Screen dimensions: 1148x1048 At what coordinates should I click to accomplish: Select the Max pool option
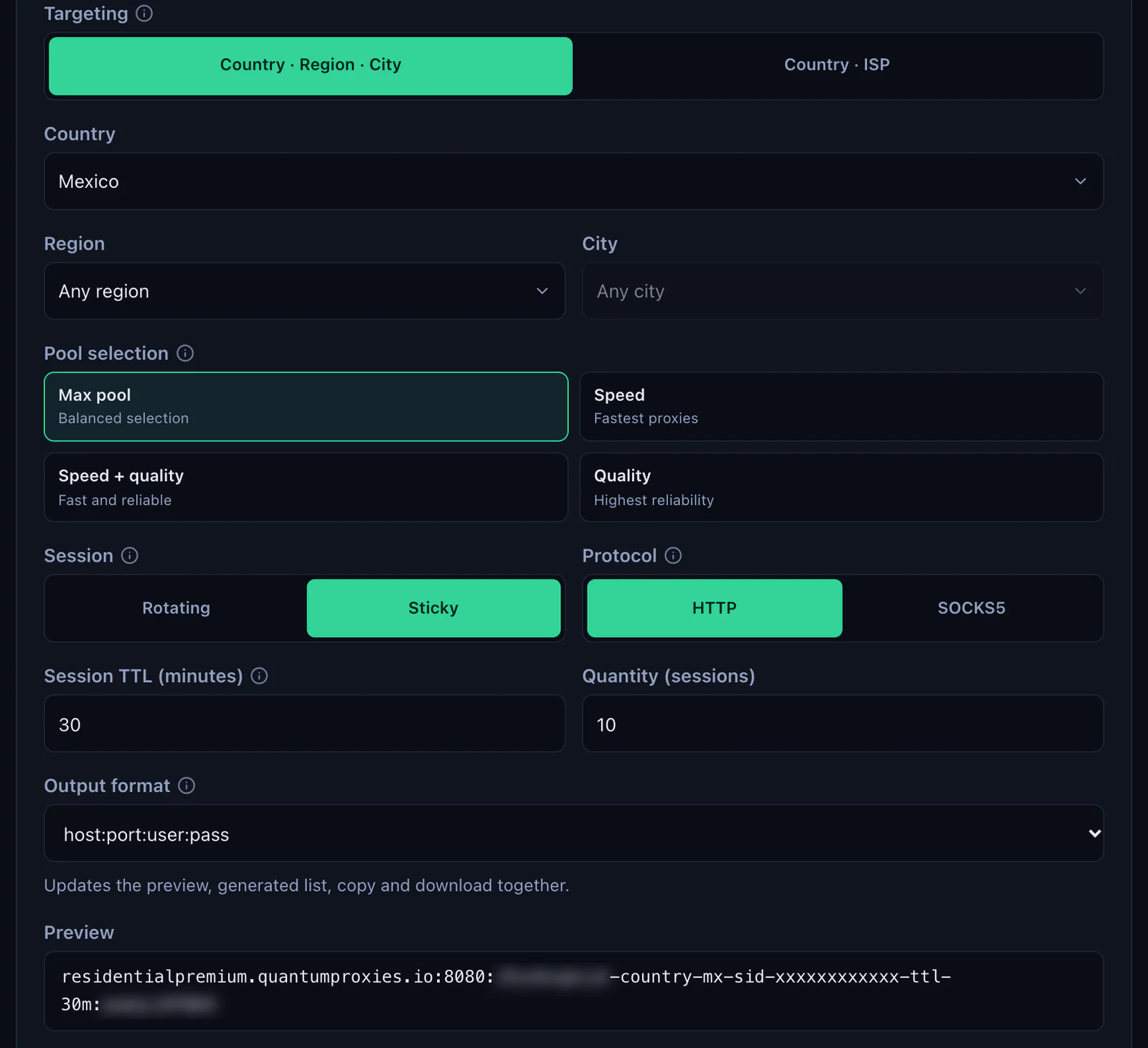point(306,407)
